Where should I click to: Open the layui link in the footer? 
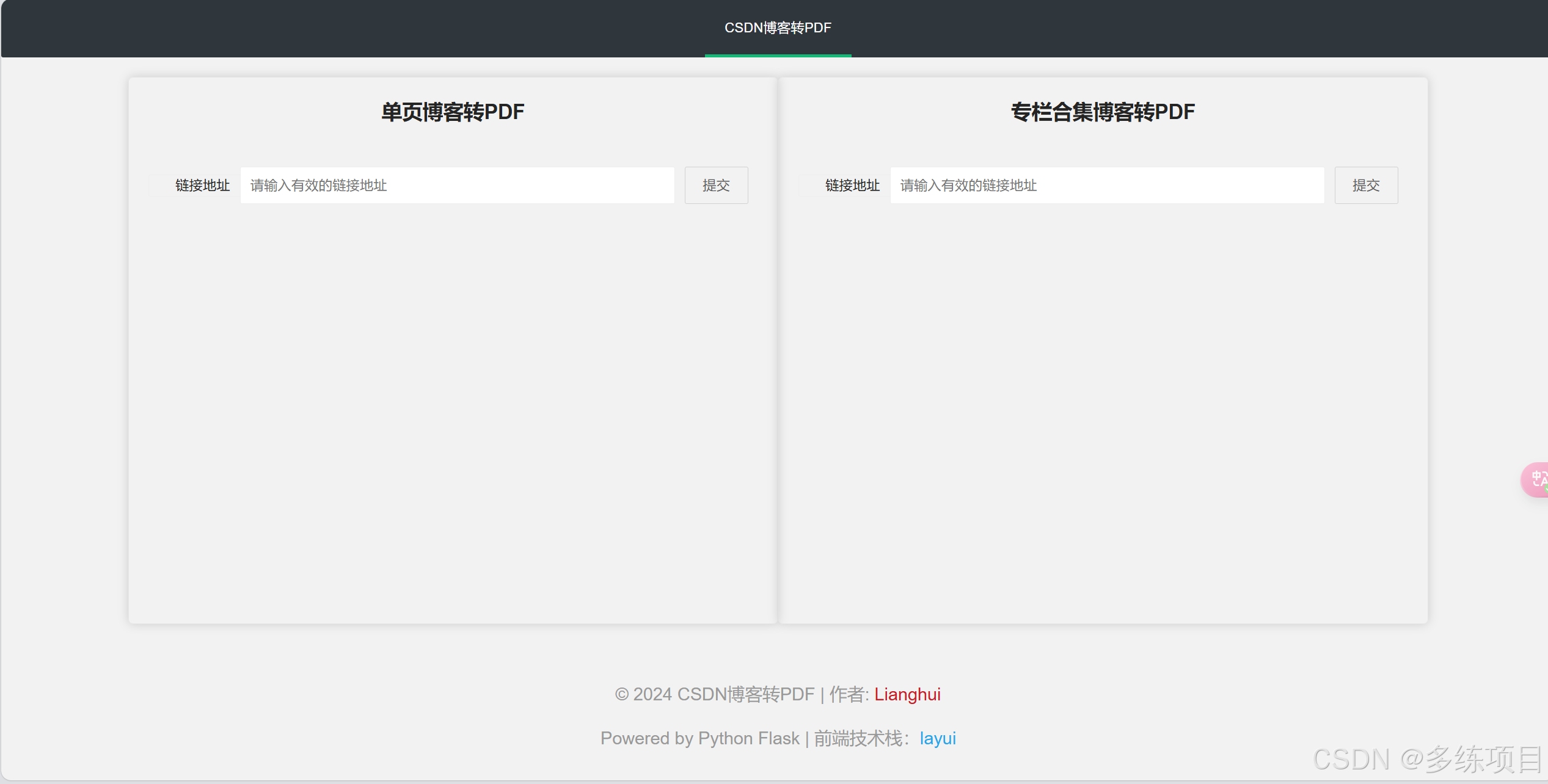[938, 738]
